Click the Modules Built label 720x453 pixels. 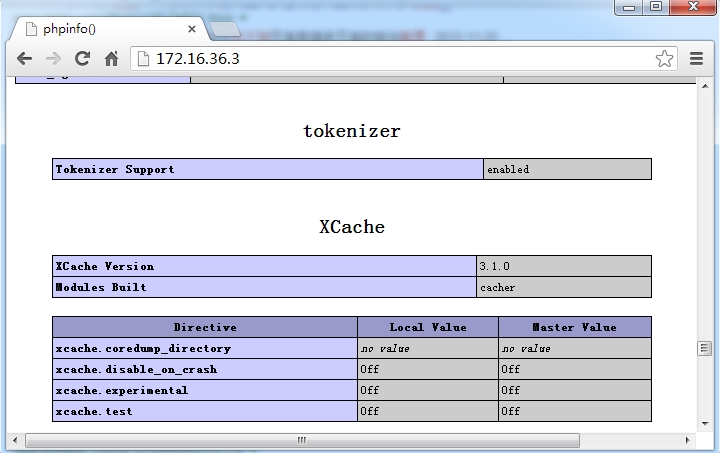tap(264, 287)
